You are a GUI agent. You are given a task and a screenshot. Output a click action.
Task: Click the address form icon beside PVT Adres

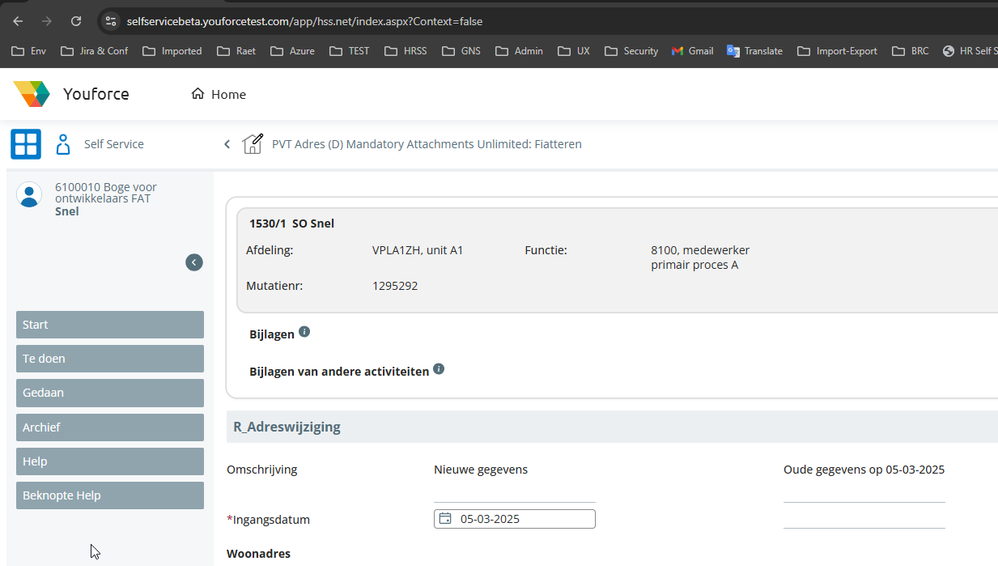[253, 144]
